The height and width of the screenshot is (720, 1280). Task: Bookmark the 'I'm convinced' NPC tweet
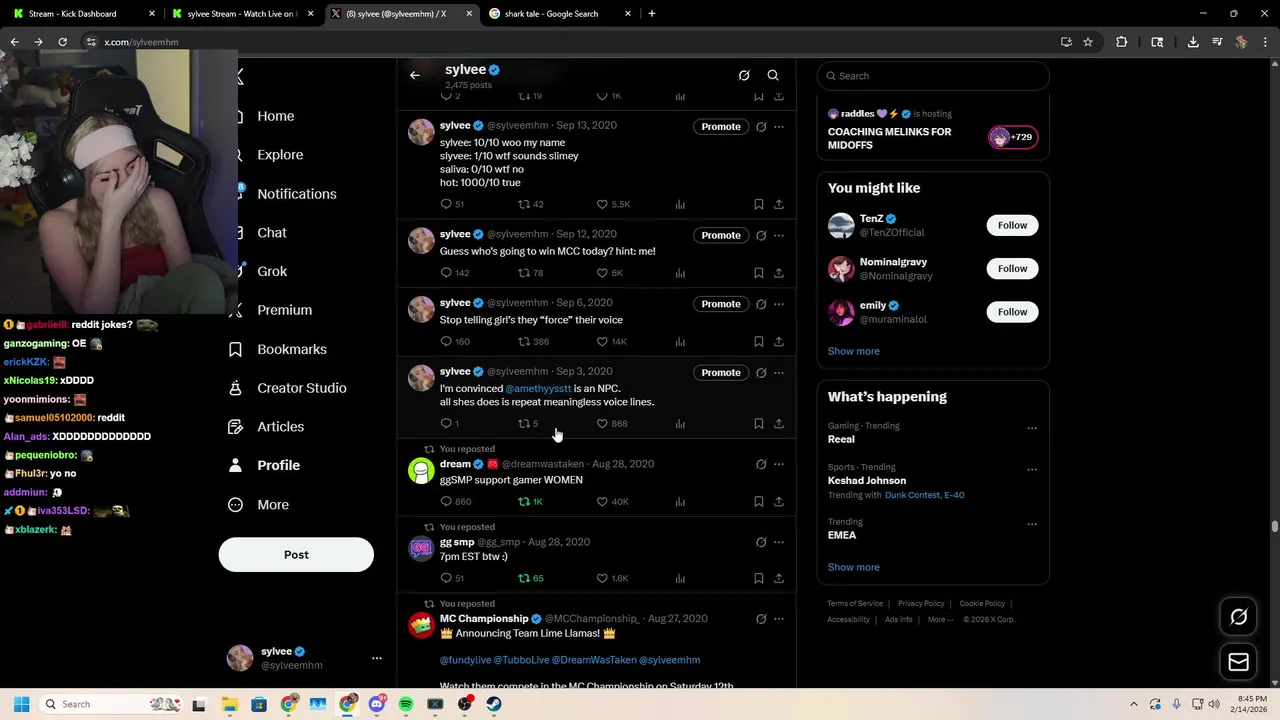tap(759, 424)
